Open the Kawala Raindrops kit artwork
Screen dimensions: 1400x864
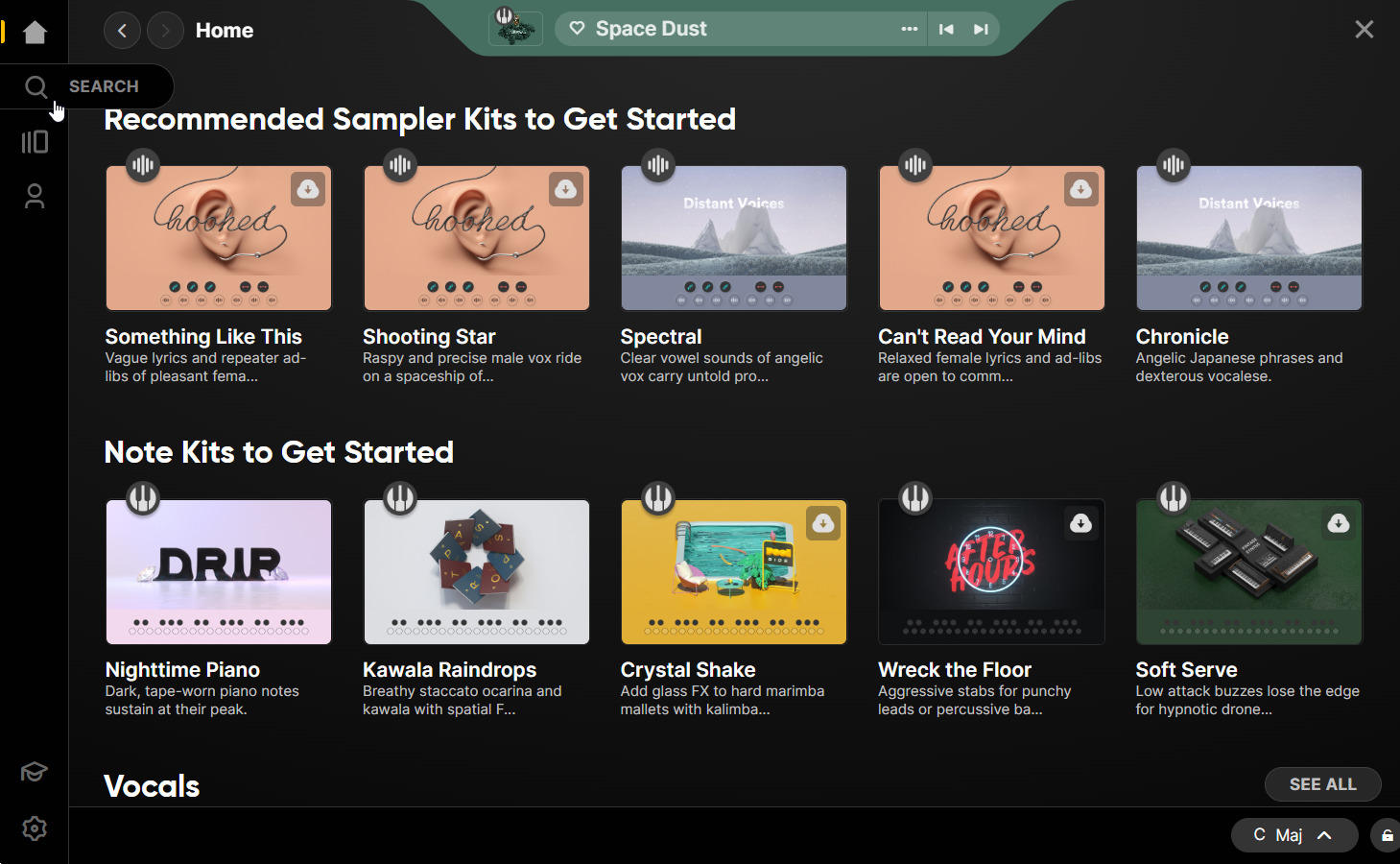[x=477, y=572]
